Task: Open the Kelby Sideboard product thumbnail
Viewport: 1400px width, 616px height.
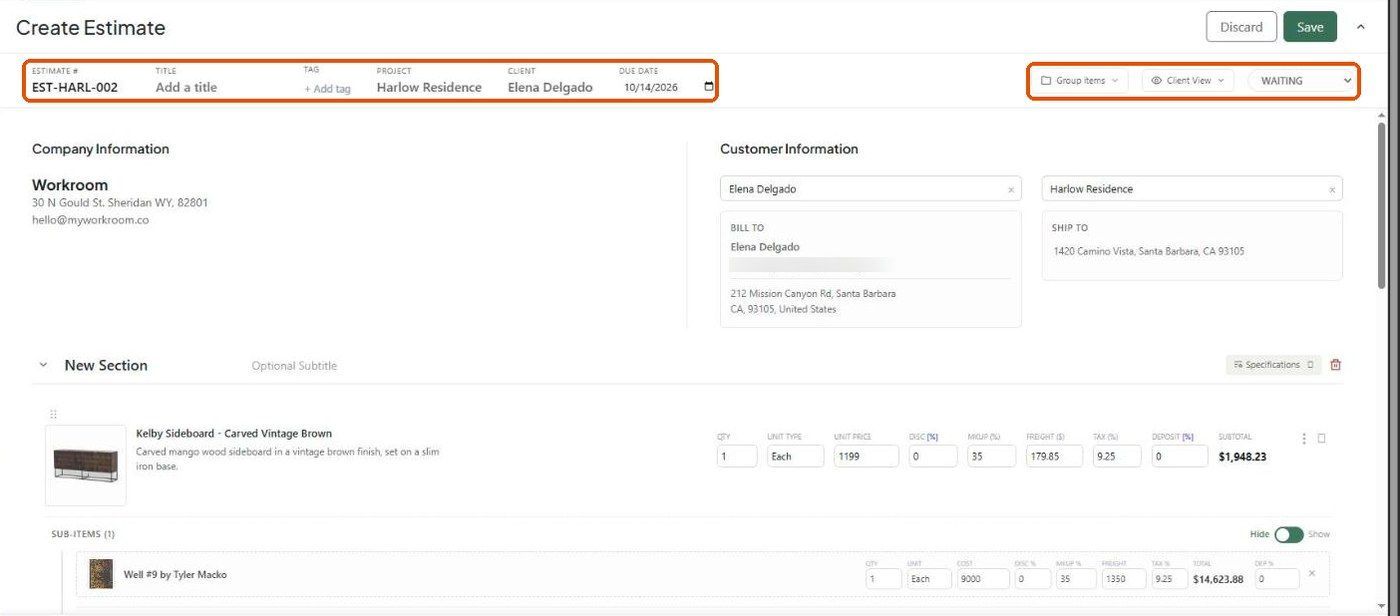Action: 86,465
